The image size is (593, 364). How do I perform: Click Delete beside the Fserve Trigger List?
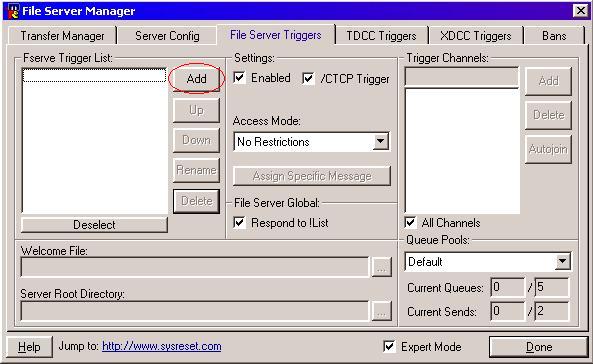(x=196, y=201)
